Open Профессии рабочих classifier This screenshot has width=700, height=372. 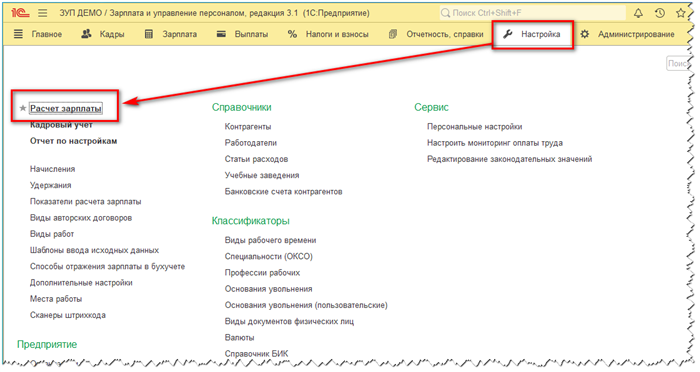(x=262, y=272)
